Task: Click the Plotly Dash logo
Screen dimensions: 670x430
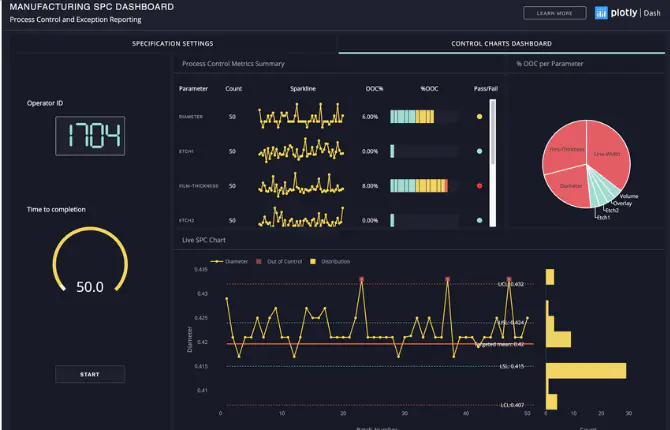Action: (x=627, y=13)
